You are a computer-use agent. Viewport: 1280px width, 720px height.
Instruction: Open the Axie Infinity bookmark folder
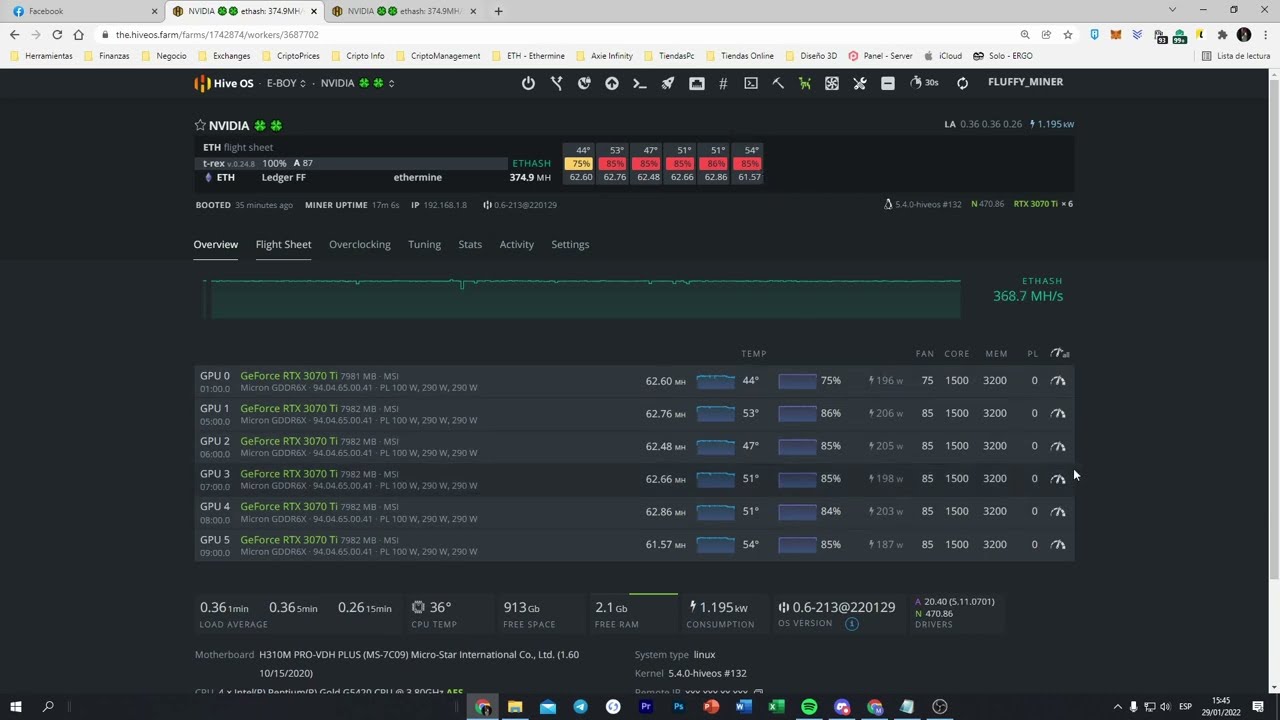coord(604,56)
